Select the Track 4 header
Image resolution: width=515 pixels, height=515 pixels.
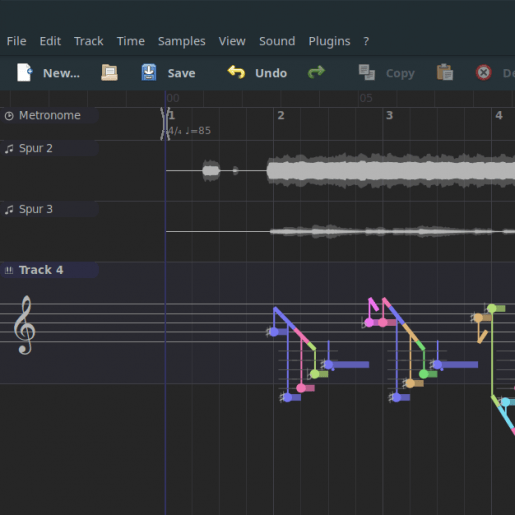pyautogui.click(x=49, y=270)
